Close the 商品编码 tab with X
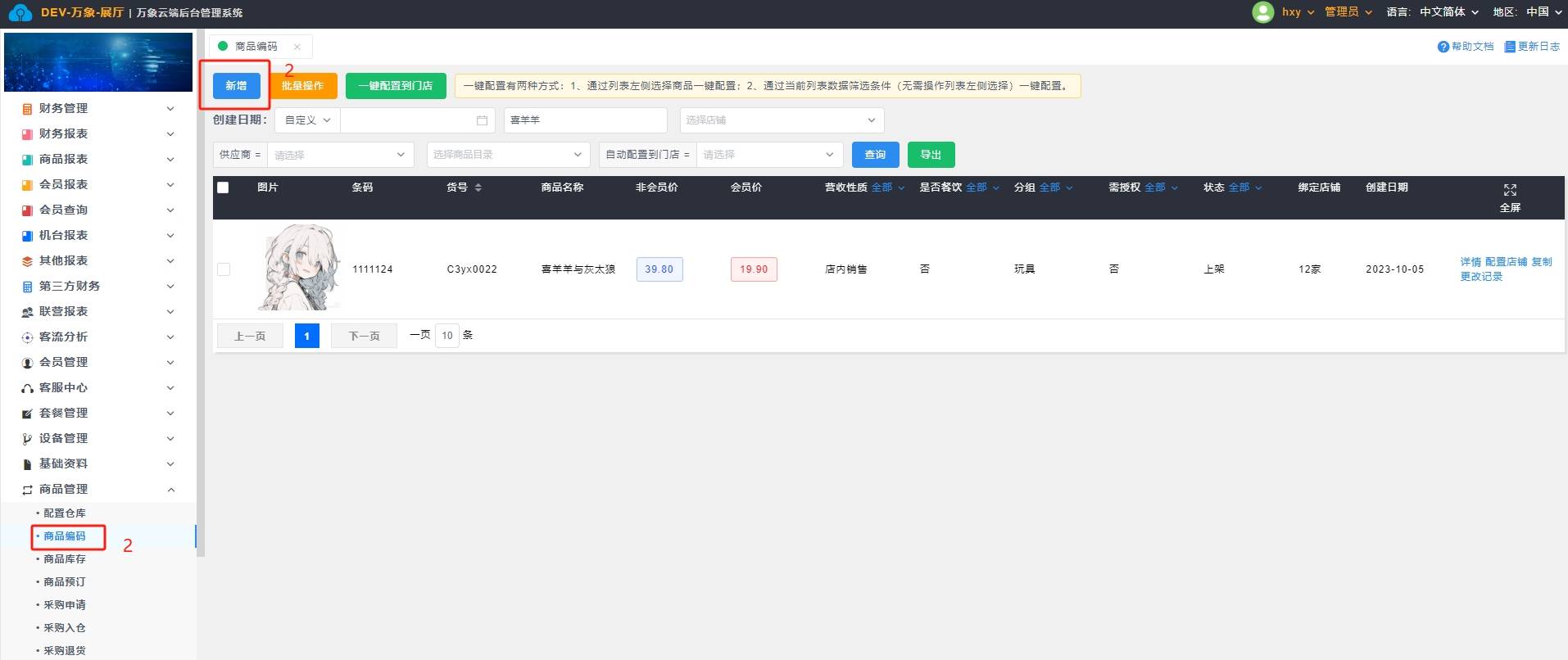The height and width of the screenshot is (660, 1568). click(297, 47)
